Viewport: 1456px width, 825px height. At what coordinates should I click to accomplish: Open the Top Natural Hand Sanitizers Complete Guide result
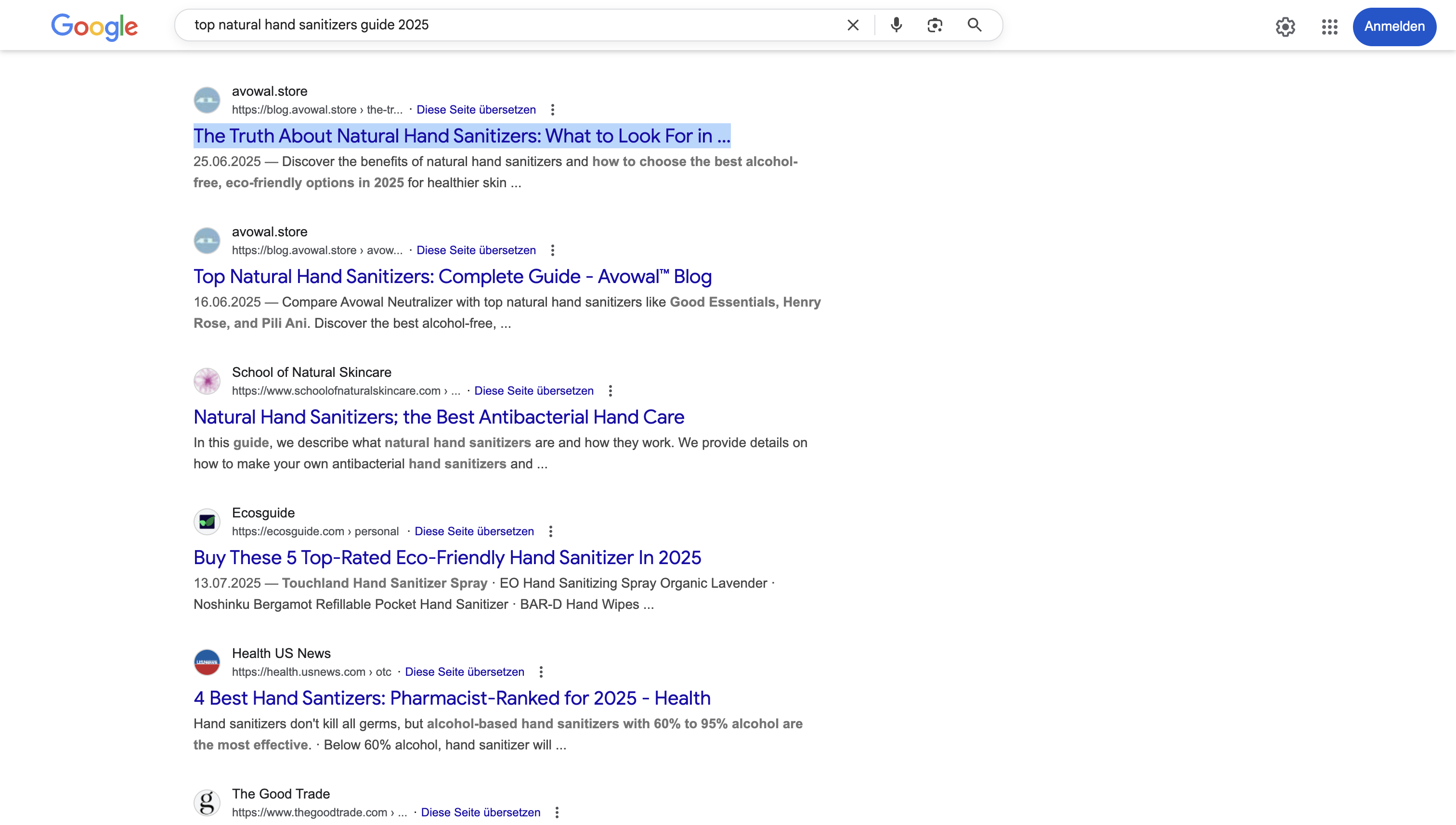point(452,276)
